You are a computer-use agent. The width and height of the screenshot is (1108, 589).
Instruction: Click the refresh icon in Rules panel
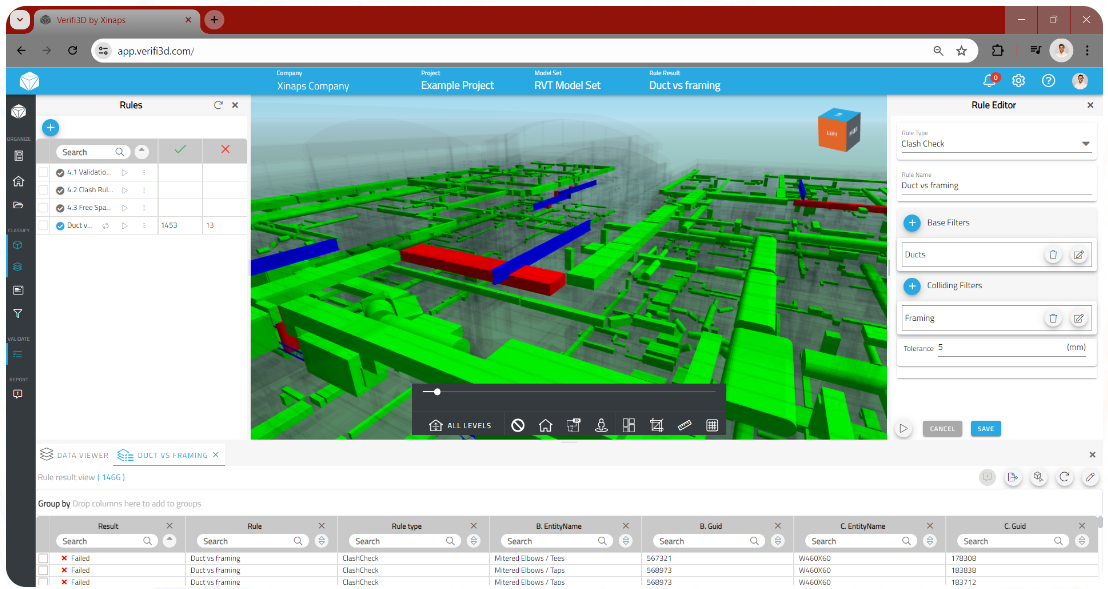218,105
